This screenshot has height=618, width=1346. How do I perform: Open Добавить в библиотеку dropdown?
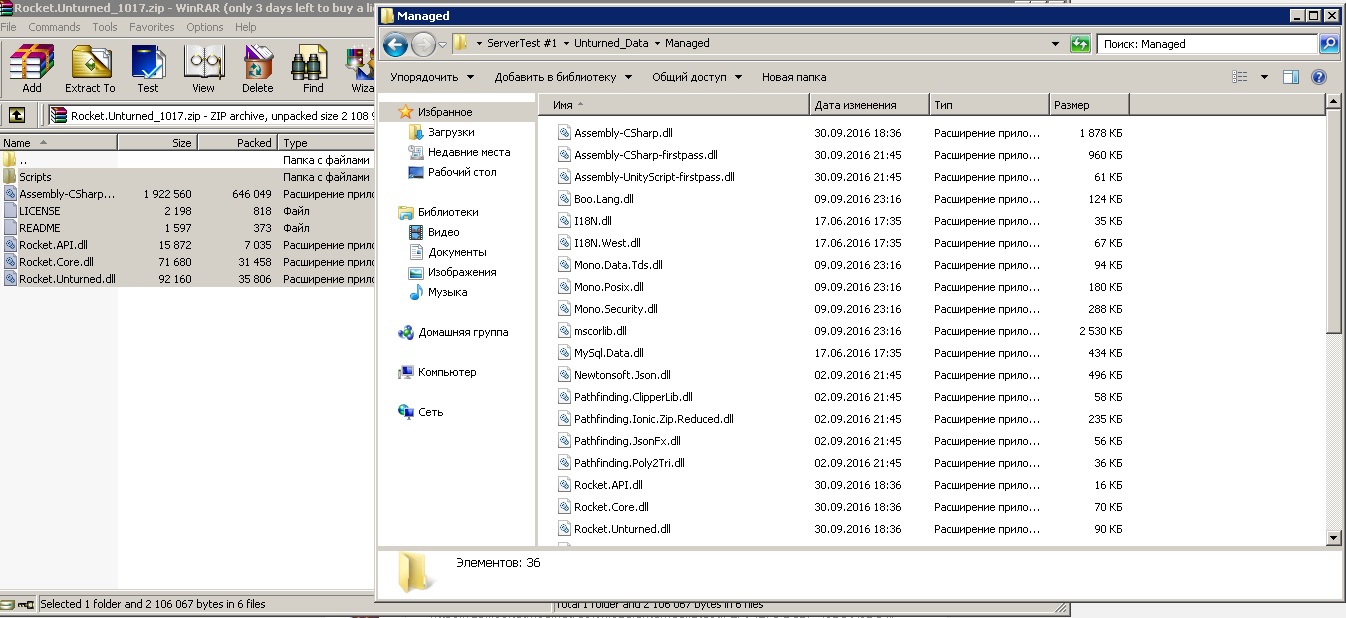point(563,77)
